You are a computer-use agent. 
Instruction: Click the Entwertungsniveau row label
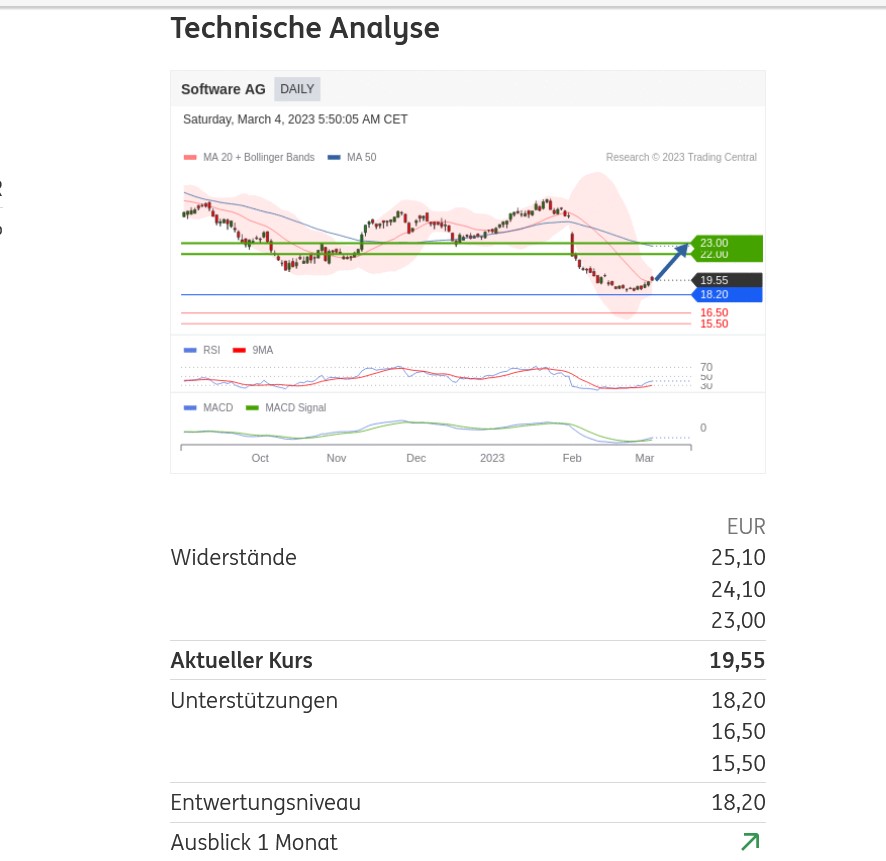[x=266, y=802]
